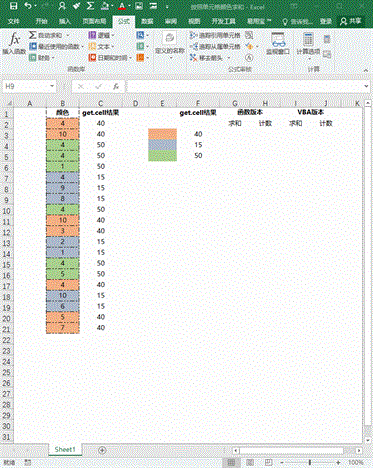Screen dimensions: 373x468
Task: Switch to Page Break Preview in status bar
Action: (x=269, y=462)
